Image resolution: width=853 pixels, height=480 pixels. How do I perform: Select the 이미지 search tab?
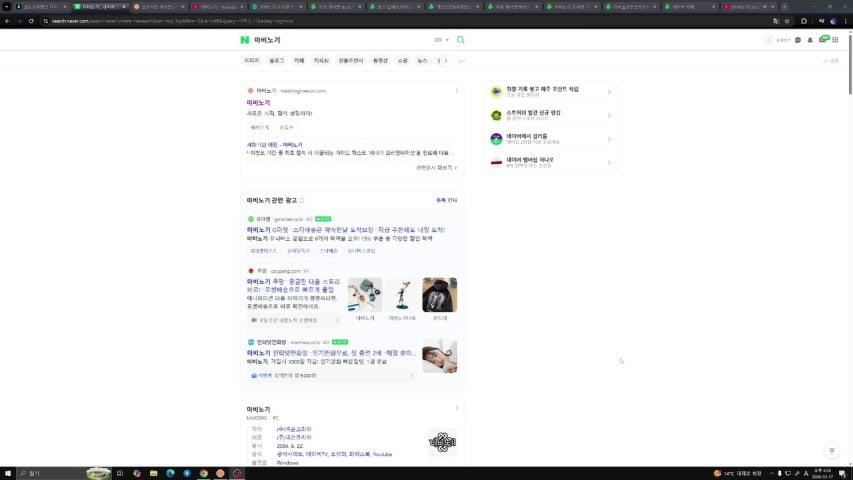coord(252,61)
